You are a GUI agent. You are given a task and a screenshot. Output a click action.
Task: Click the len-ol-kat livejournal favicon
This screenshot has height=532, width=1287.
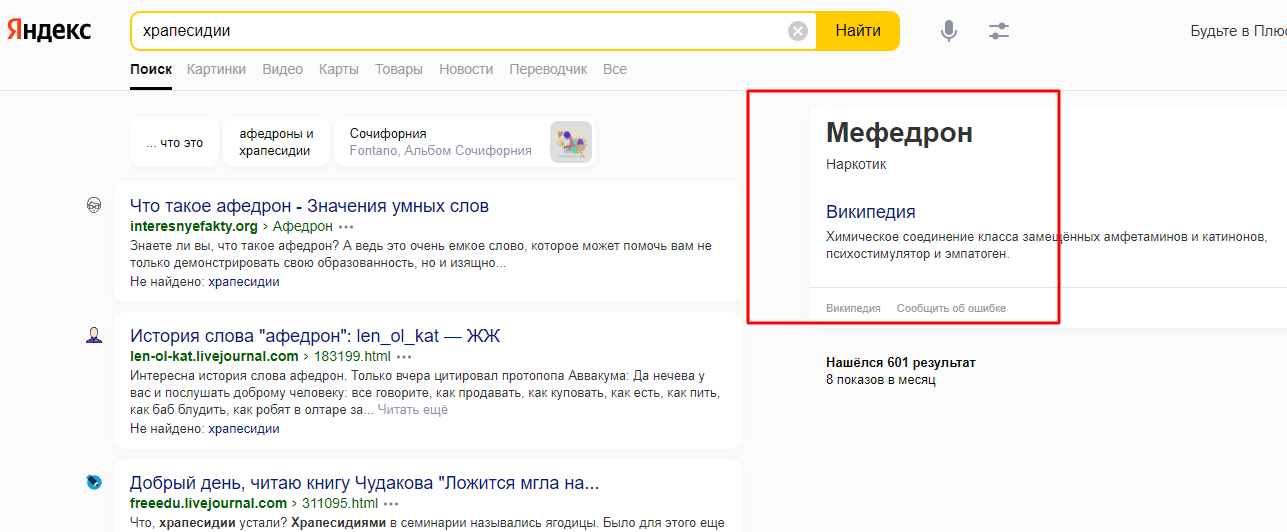[94, 335]
